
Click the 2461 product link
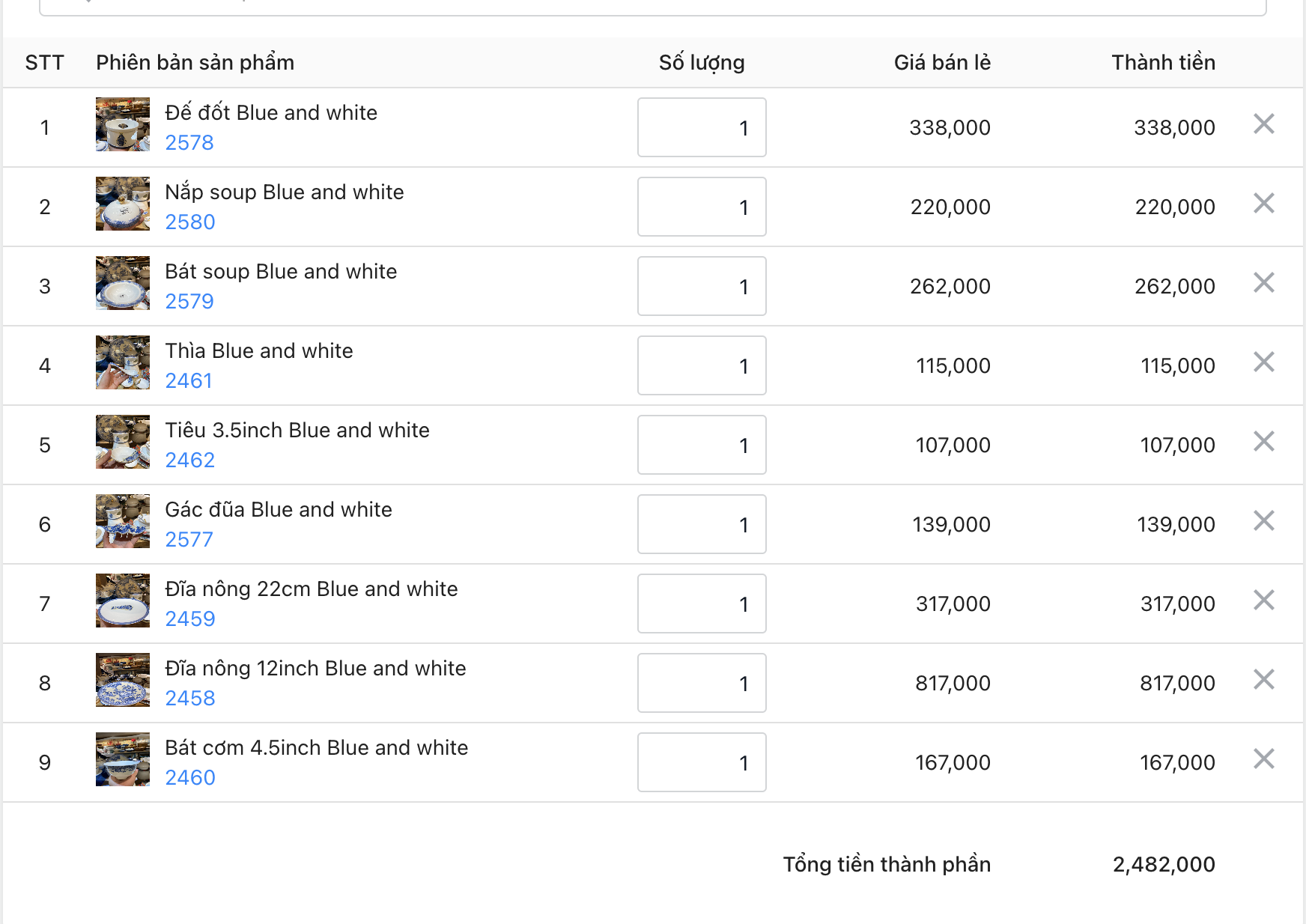(x=189, y=381)
